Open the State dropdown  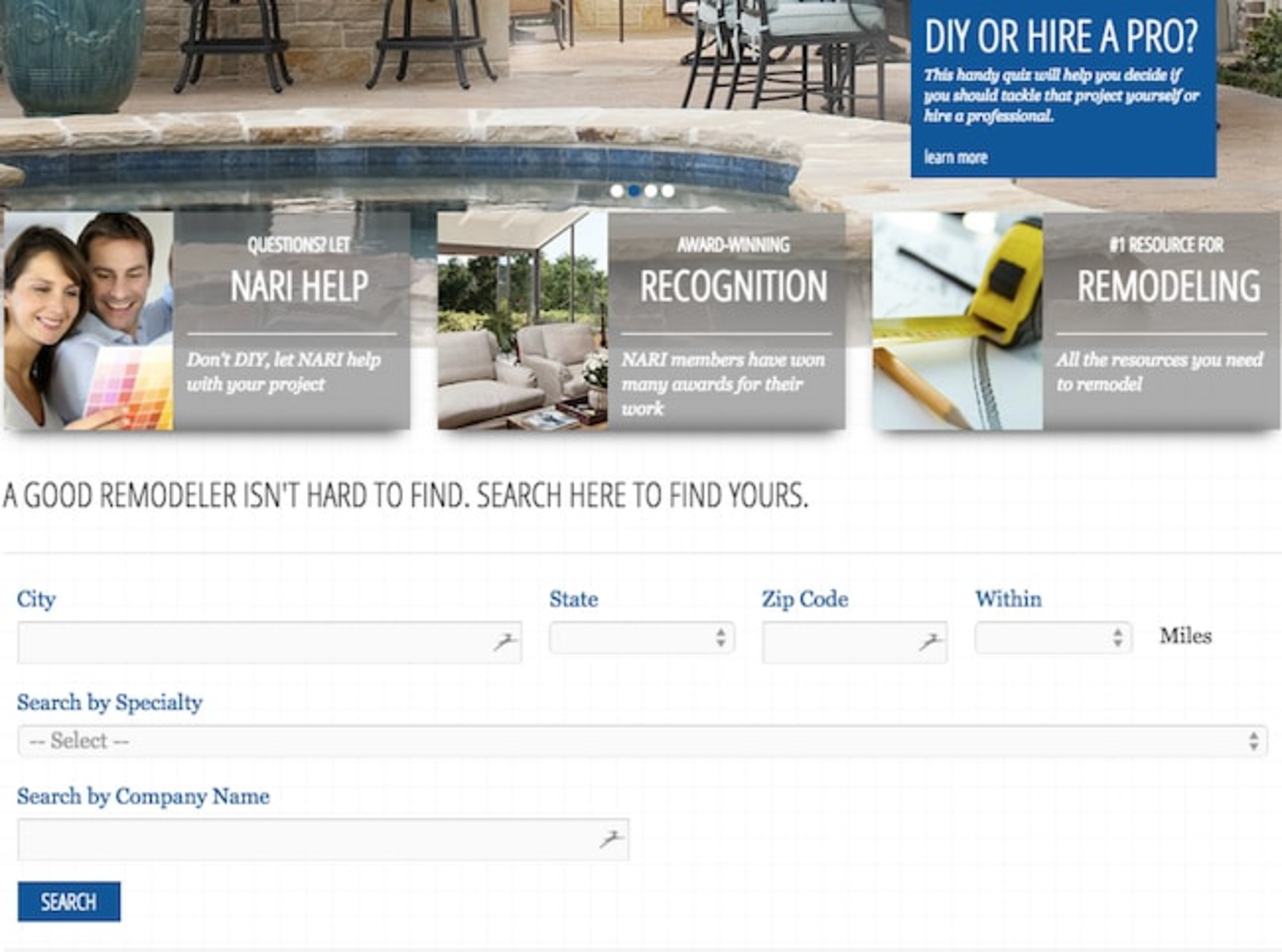point(641,637)
